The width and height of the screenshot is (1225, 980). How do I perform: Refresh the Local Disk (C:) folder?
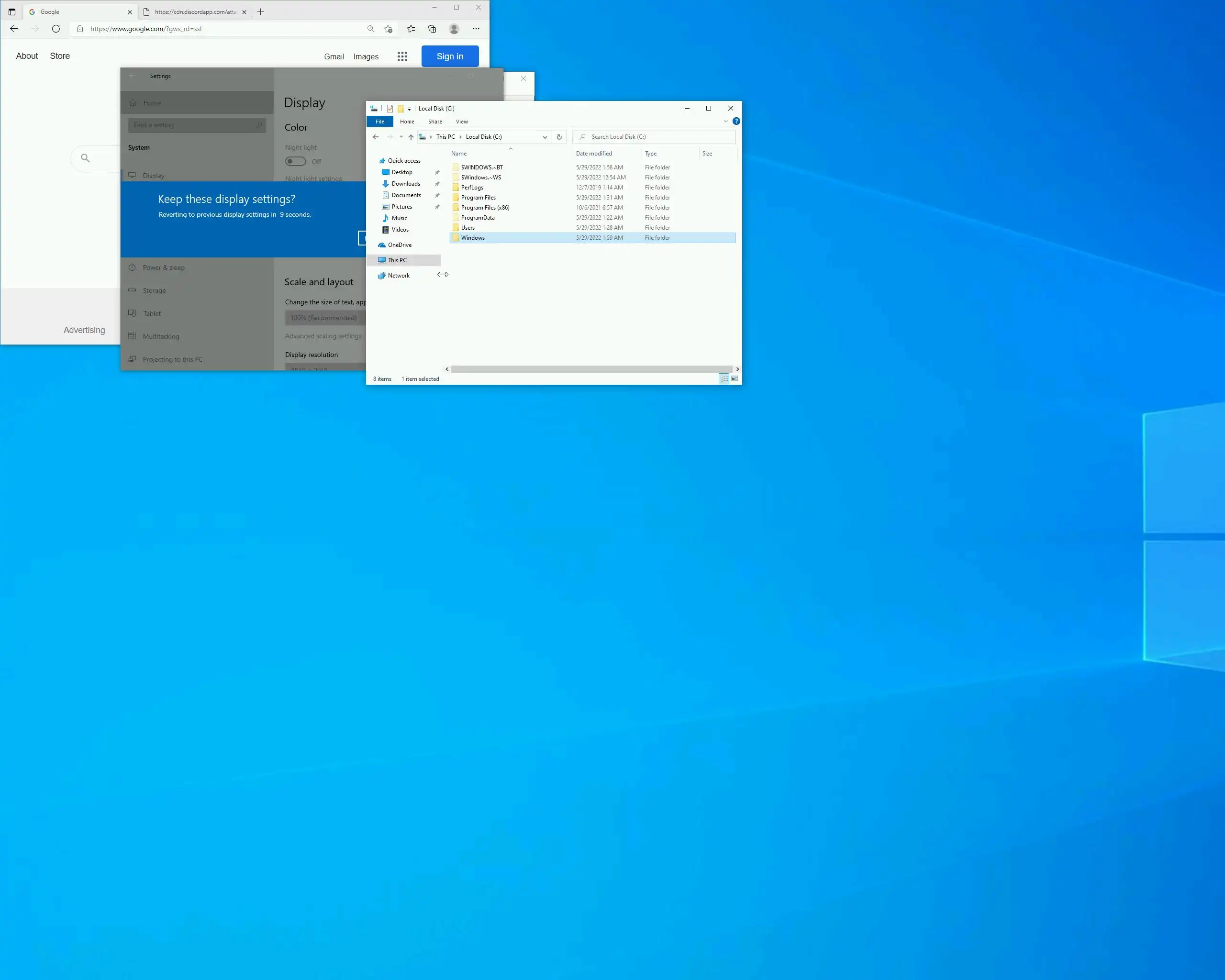pos(559,137)
